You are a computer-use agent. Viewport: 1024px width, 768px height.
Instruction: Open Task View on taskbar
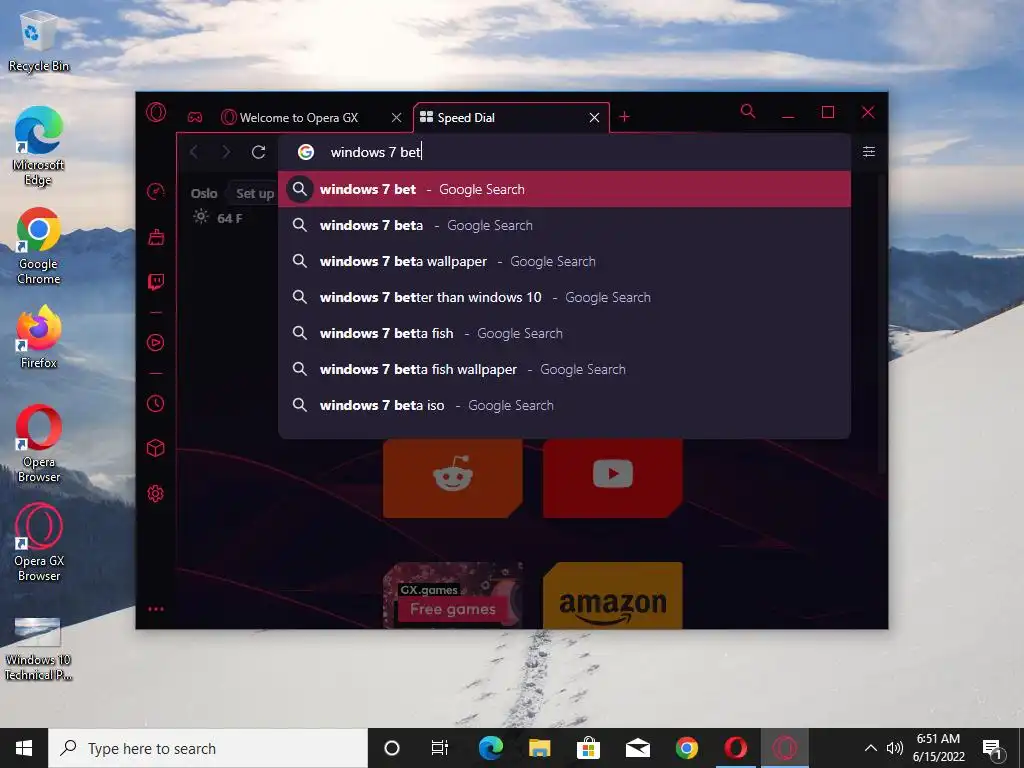(440, 748)
